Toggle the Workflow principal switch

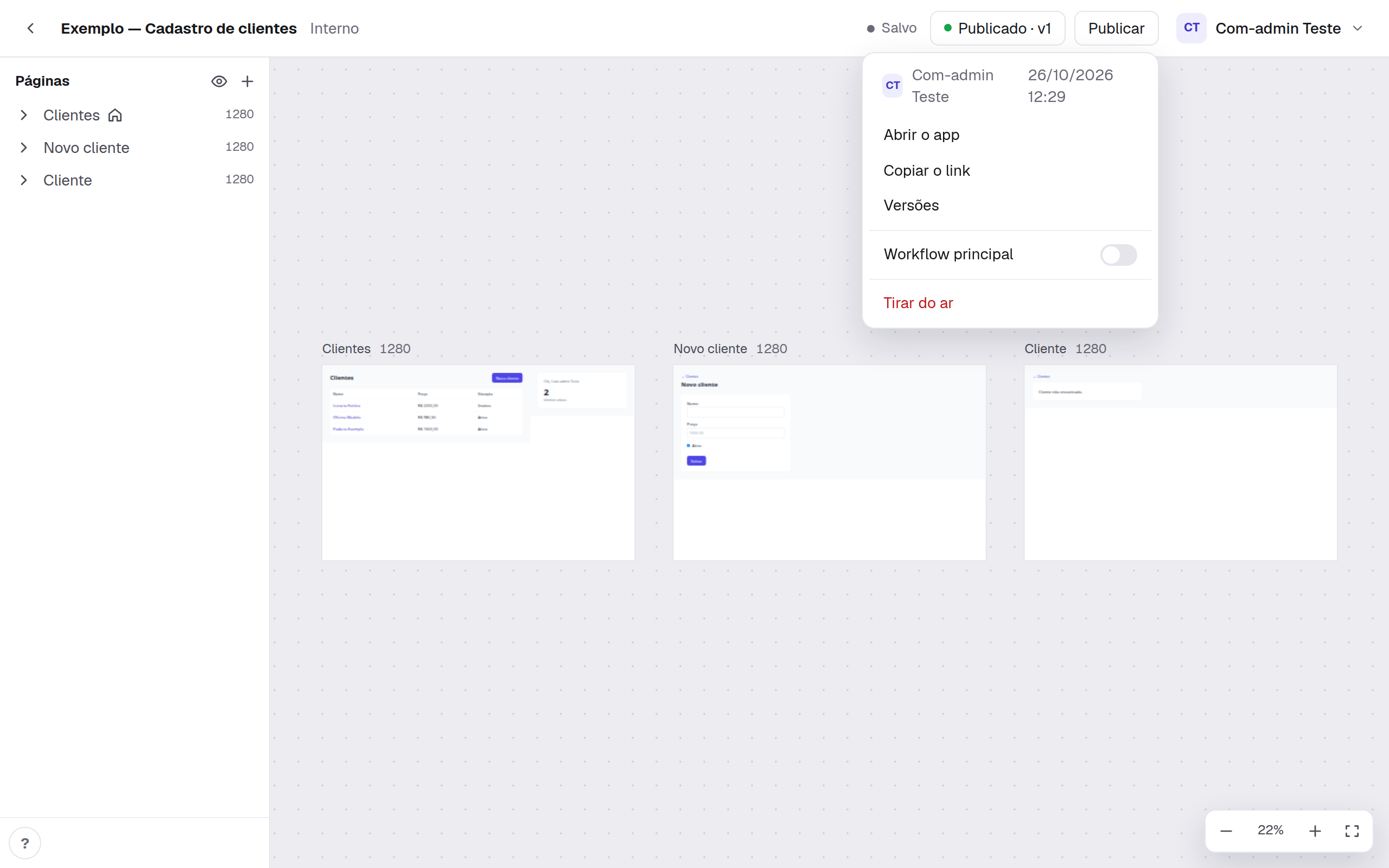point(1118,255)
